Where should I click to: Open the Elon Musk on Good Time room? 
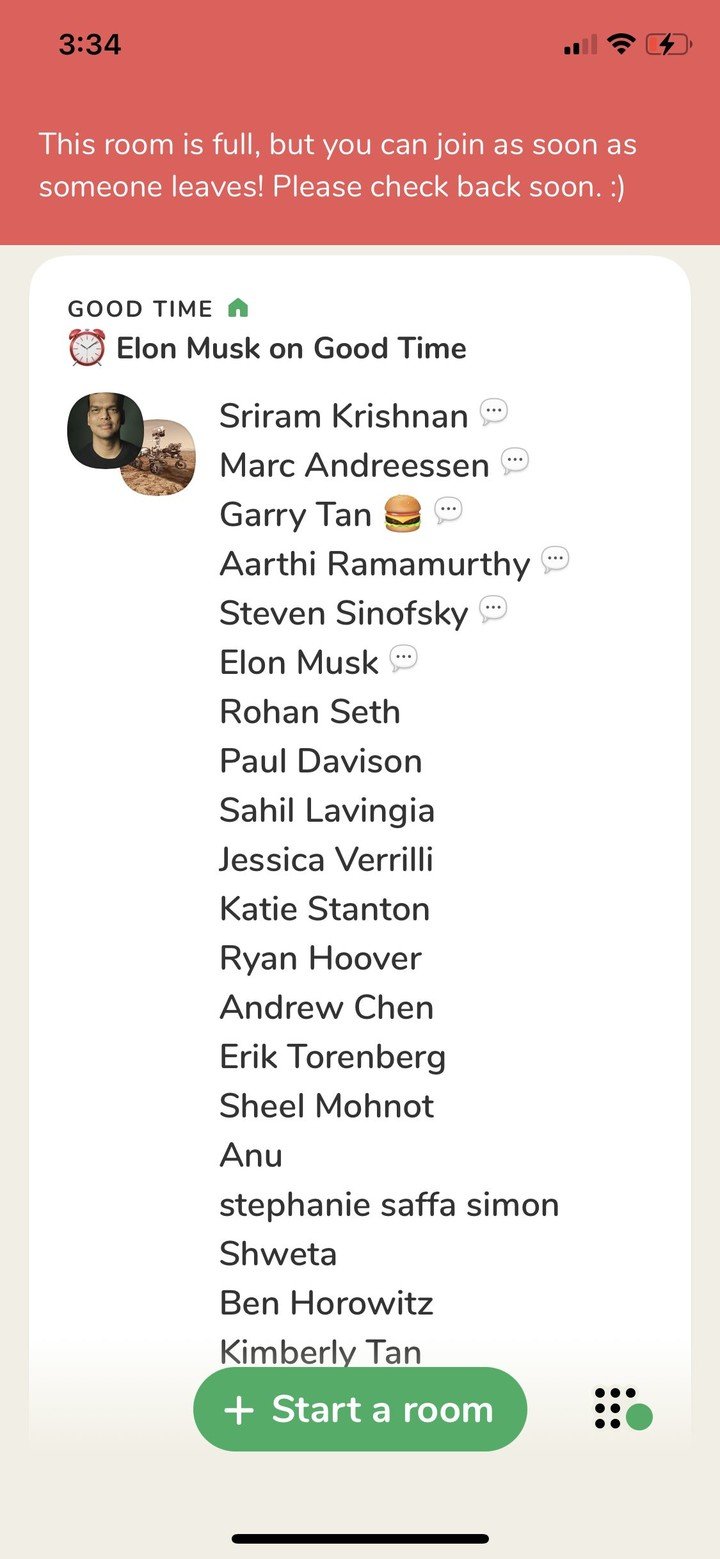291,349
